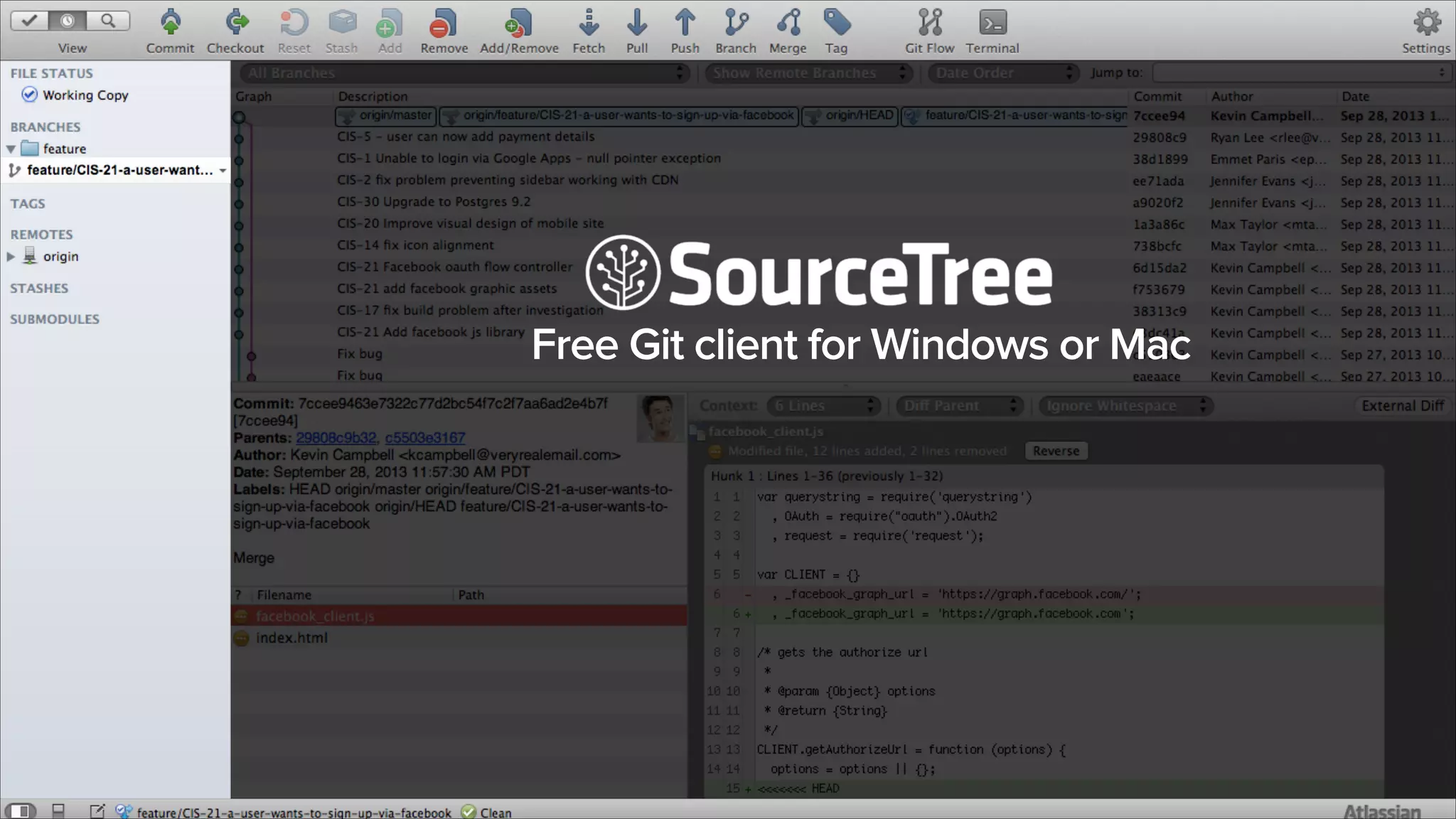
Task: Open Terminal from toolbar
Action: pyautogui.click(x=992, y=23)
